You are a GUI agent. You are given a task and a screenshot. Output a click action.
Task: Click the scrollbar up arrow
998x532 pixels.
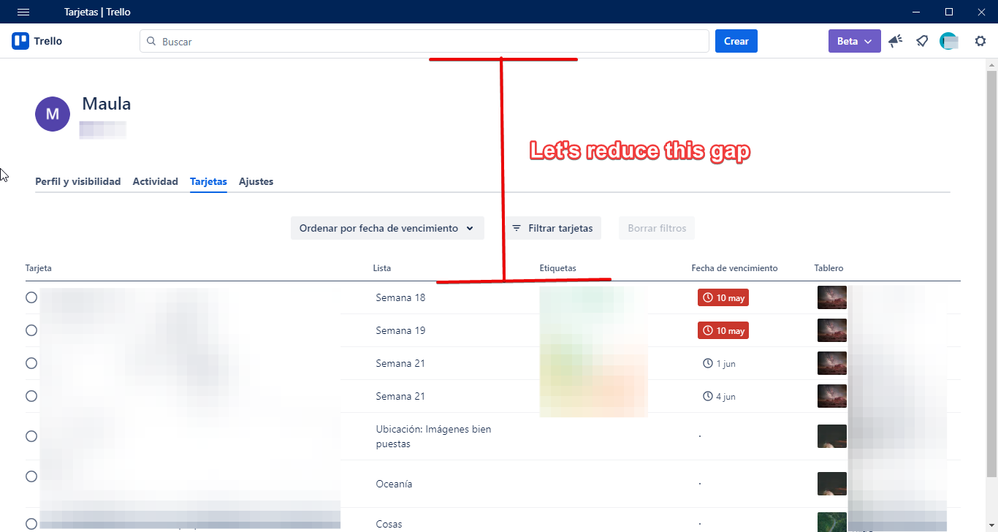point(992,65)
